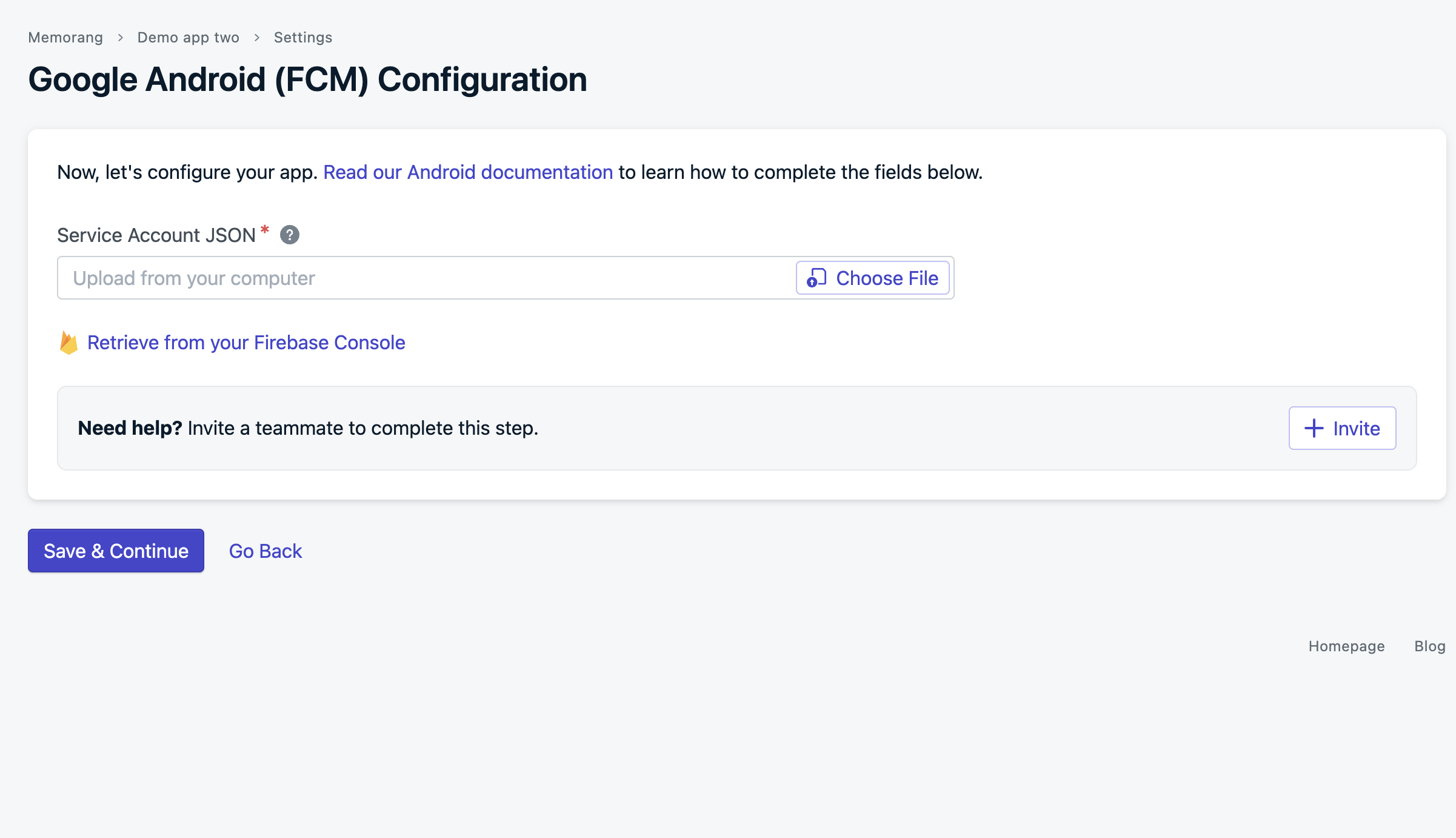Viewport: 1456px width, 838px height.
Task: Click chevron before Settings breadcrumb
Action: (x=257, y=38)
